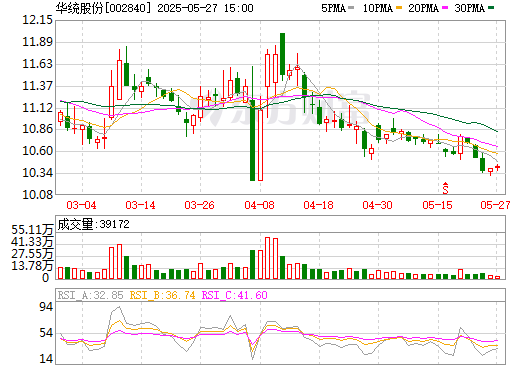Click the 54 RSI axis label
The width and height of the screenshot is (520, 365).
point(46,333)
